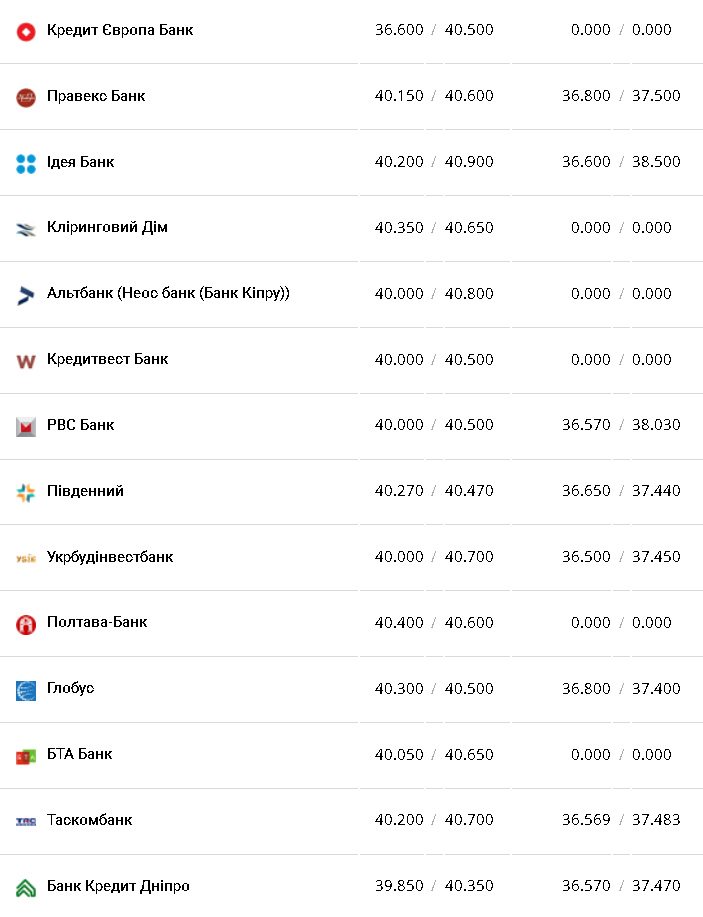Click the Південний rate 40.270 / 40.470
This screenshot has width=703, height=917.
tap(434, 491)
